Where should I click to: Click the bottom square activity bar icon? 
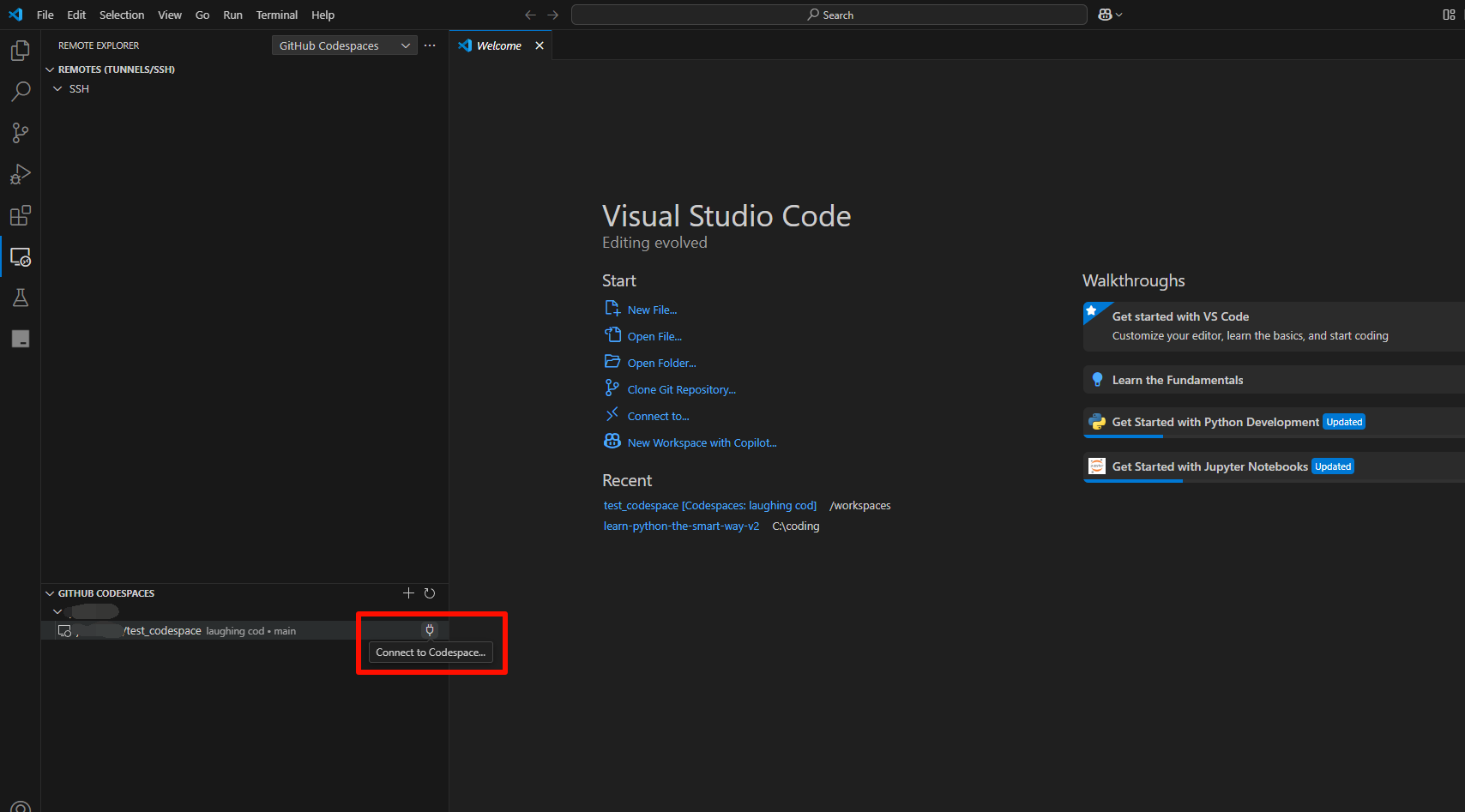(21, 339)
